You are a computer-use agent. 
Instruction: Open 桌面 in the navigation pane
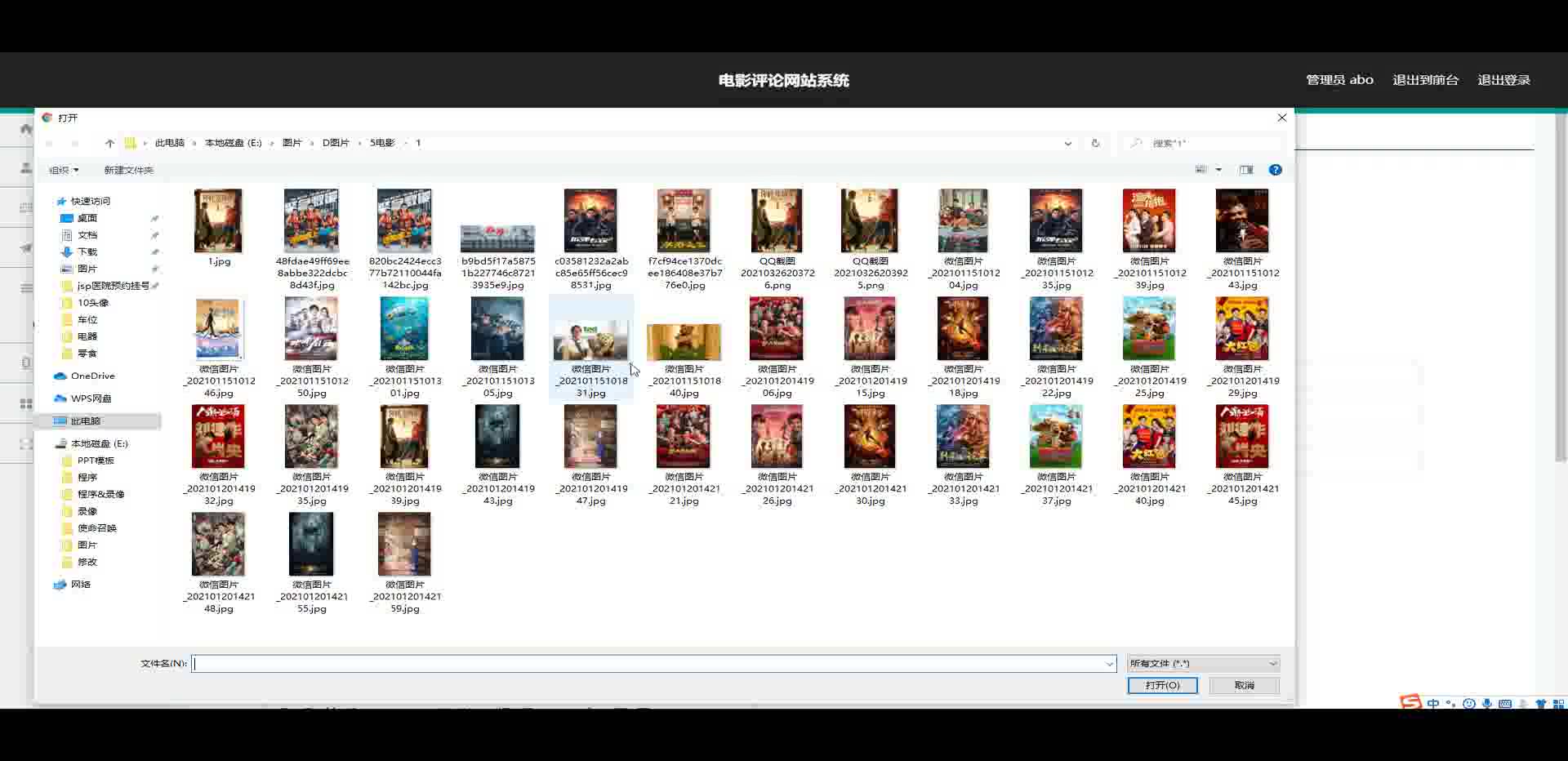click(x=87, y=218)
